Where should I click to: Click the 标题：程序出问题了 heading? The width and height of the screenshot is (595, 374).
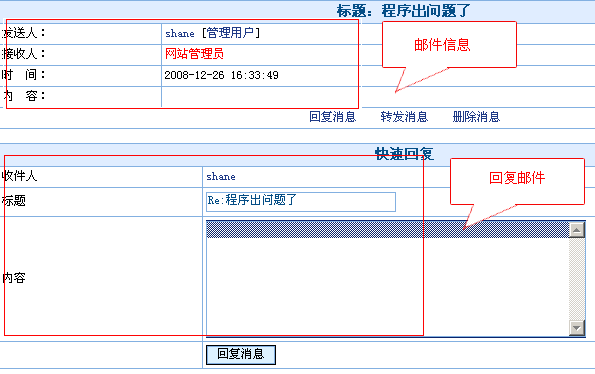point(403,11)
